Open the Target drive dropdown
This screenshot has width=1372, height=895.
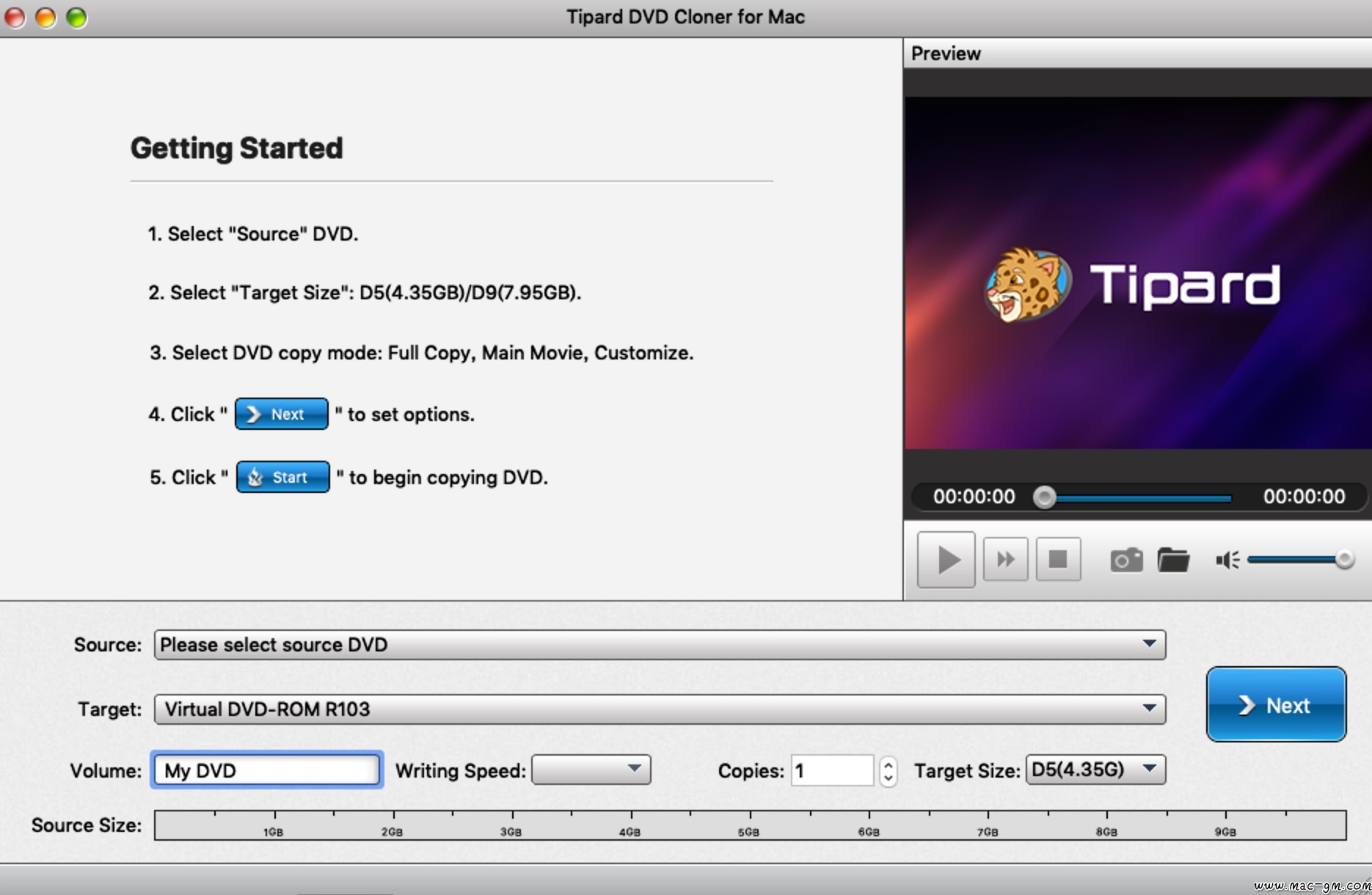(x=660, y=709)
